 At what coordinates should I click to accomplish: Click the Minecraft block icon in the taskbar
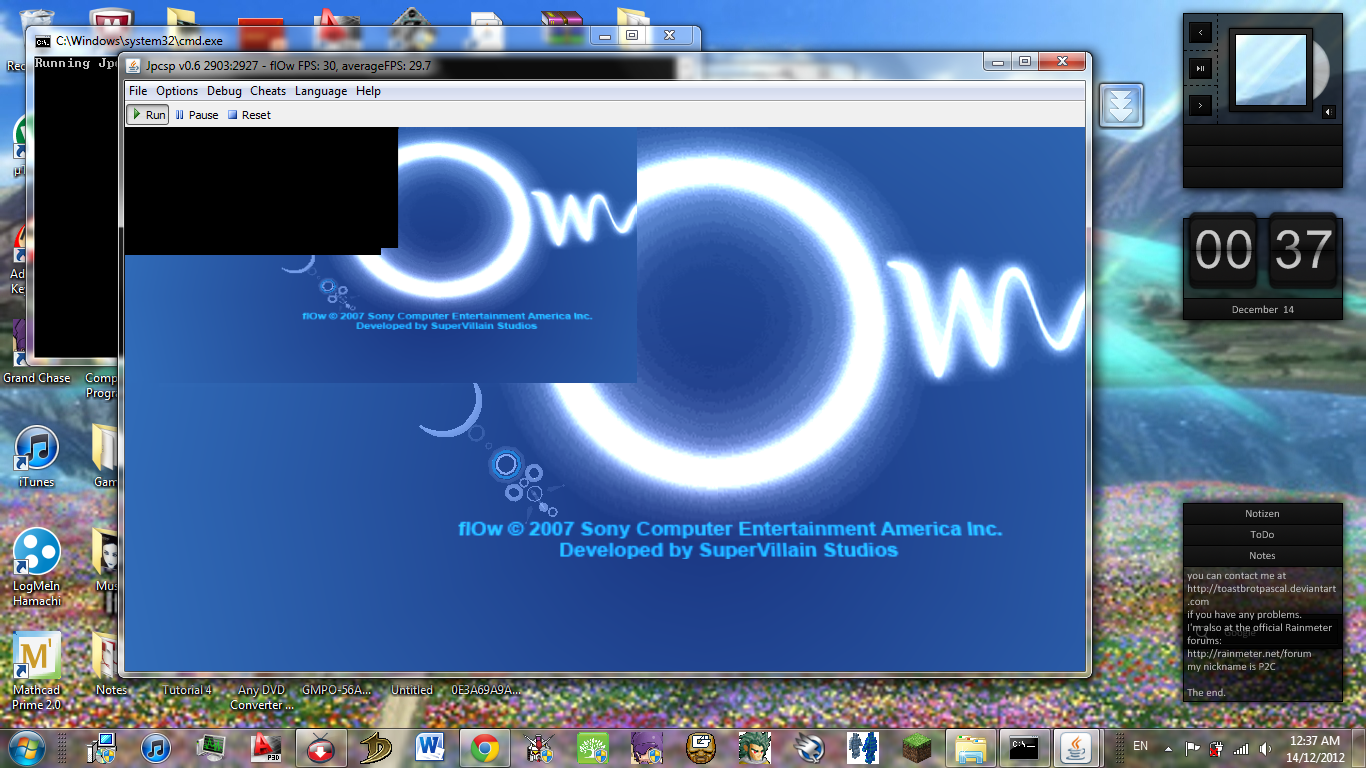pos(916,747)
